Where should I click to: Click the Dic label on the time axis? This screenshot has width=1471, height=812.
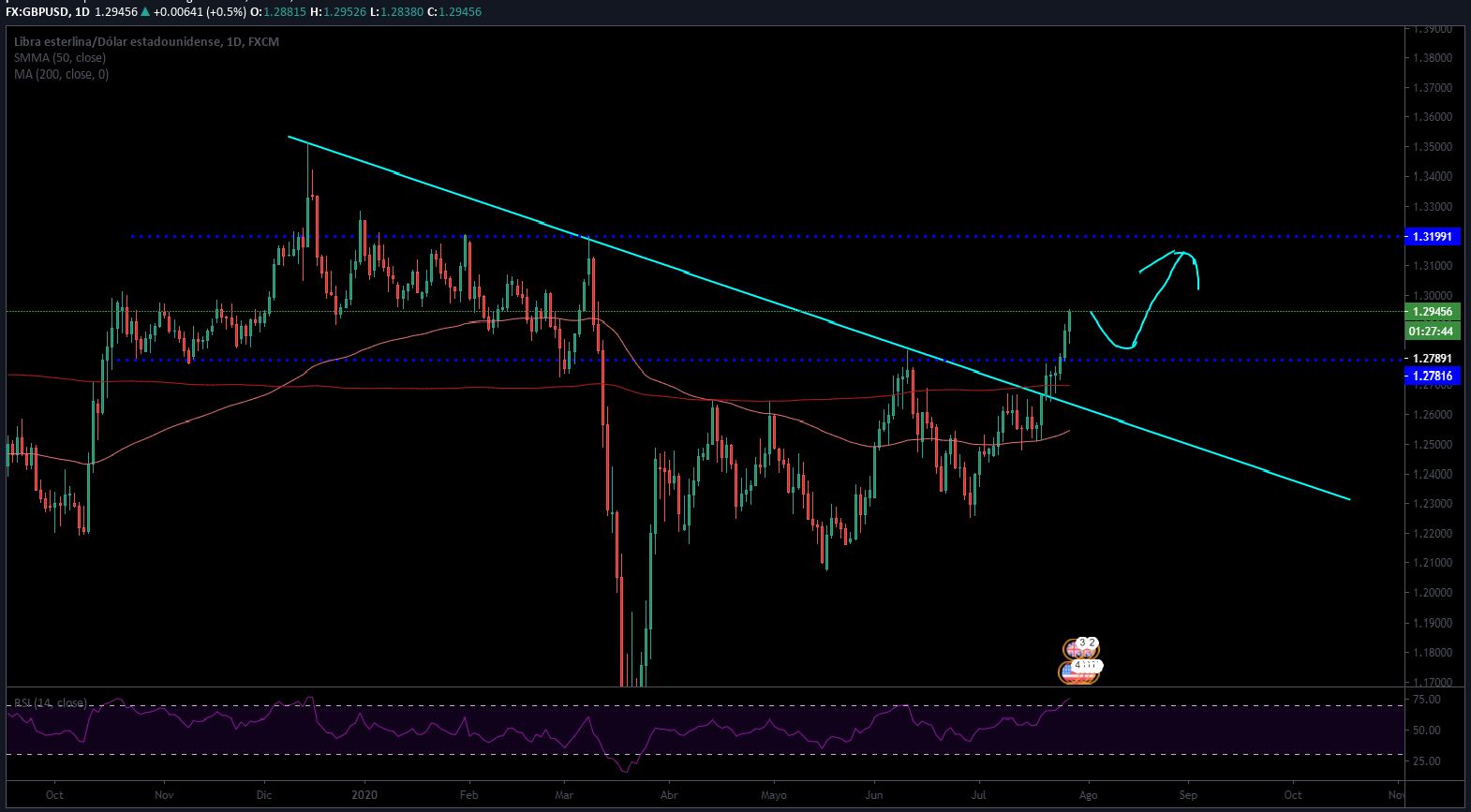click(x=264, y=795)
